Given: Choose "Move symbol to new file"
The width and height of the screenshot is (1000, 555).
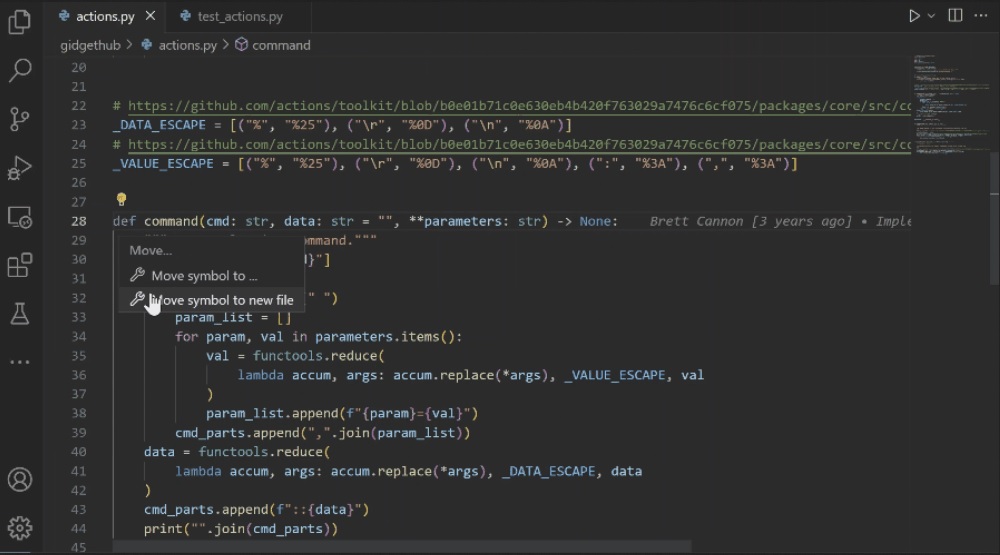Looking at the screenshot, I should 222,300.
